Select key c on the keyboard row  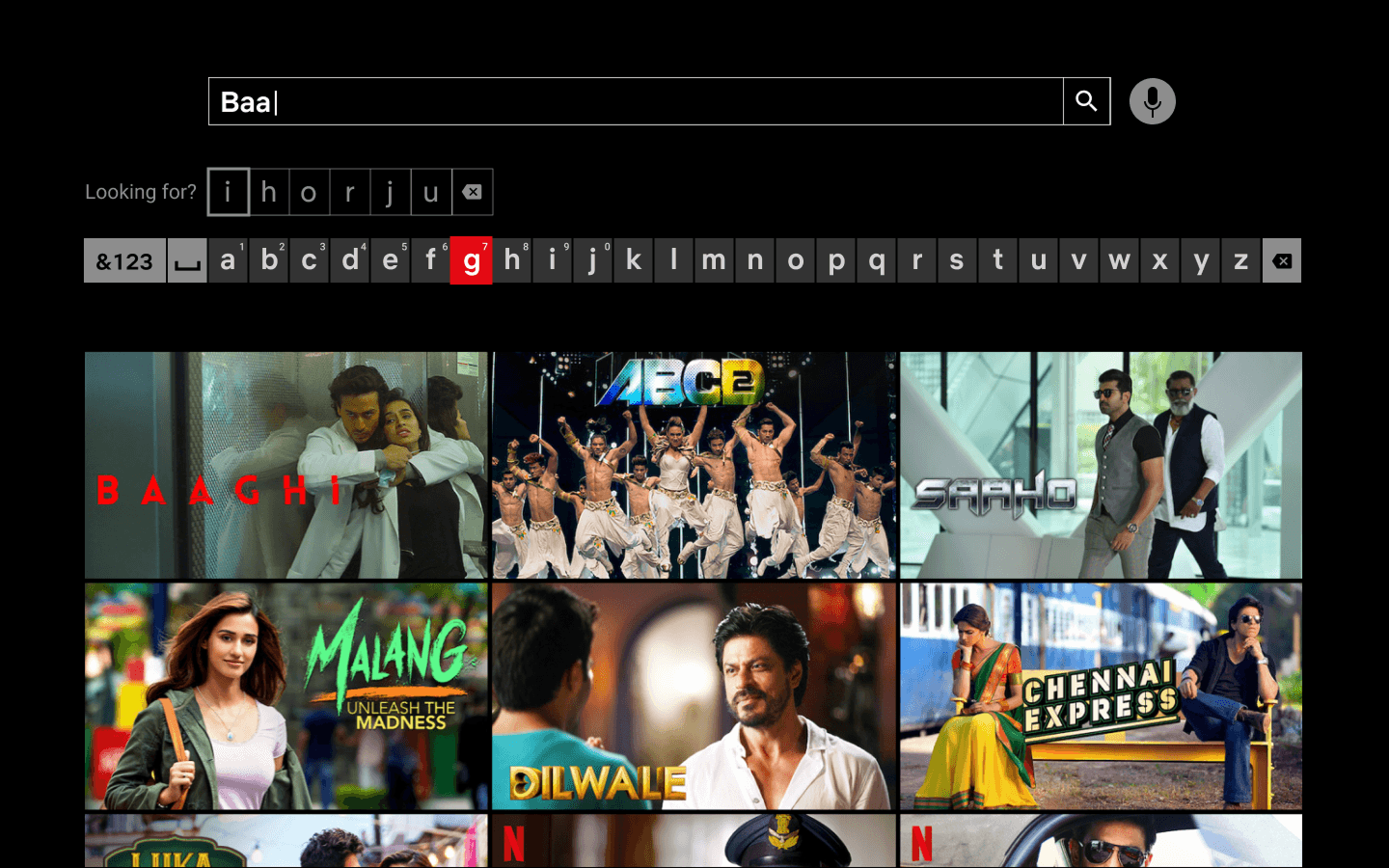click(x=310, y=260)
